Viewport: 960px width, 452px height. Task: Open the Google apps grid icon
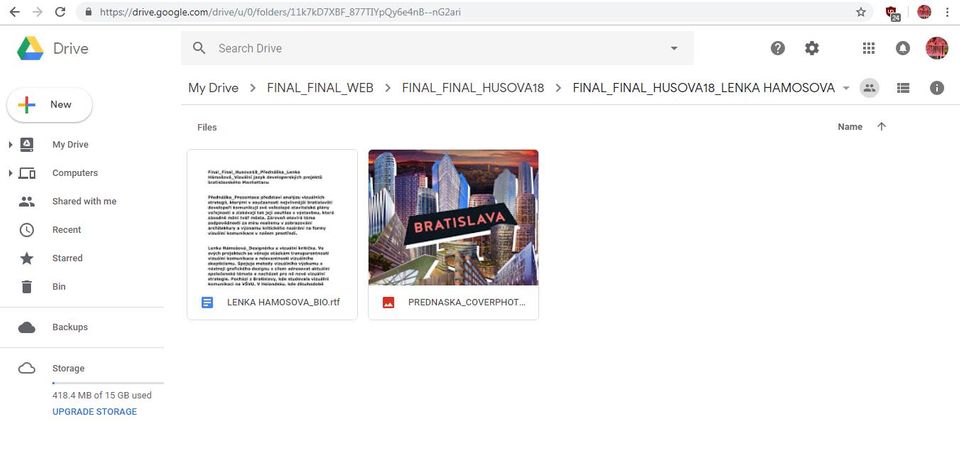tap(868, 48)
